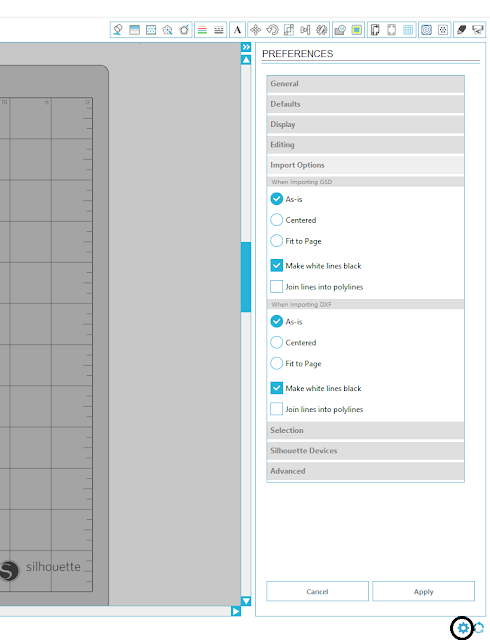Viewport: 490px width, 640px height.
Task: Open the Shadow options toolbar icon
Action: pos(167,30)
